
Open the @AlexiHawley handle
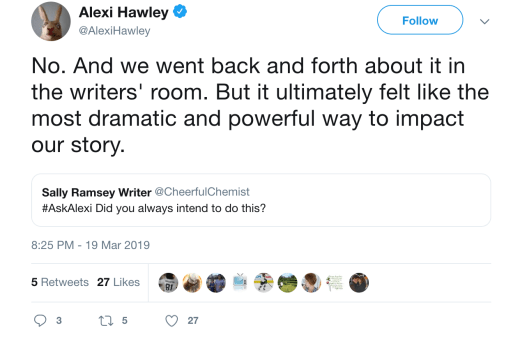coord(114,31)
